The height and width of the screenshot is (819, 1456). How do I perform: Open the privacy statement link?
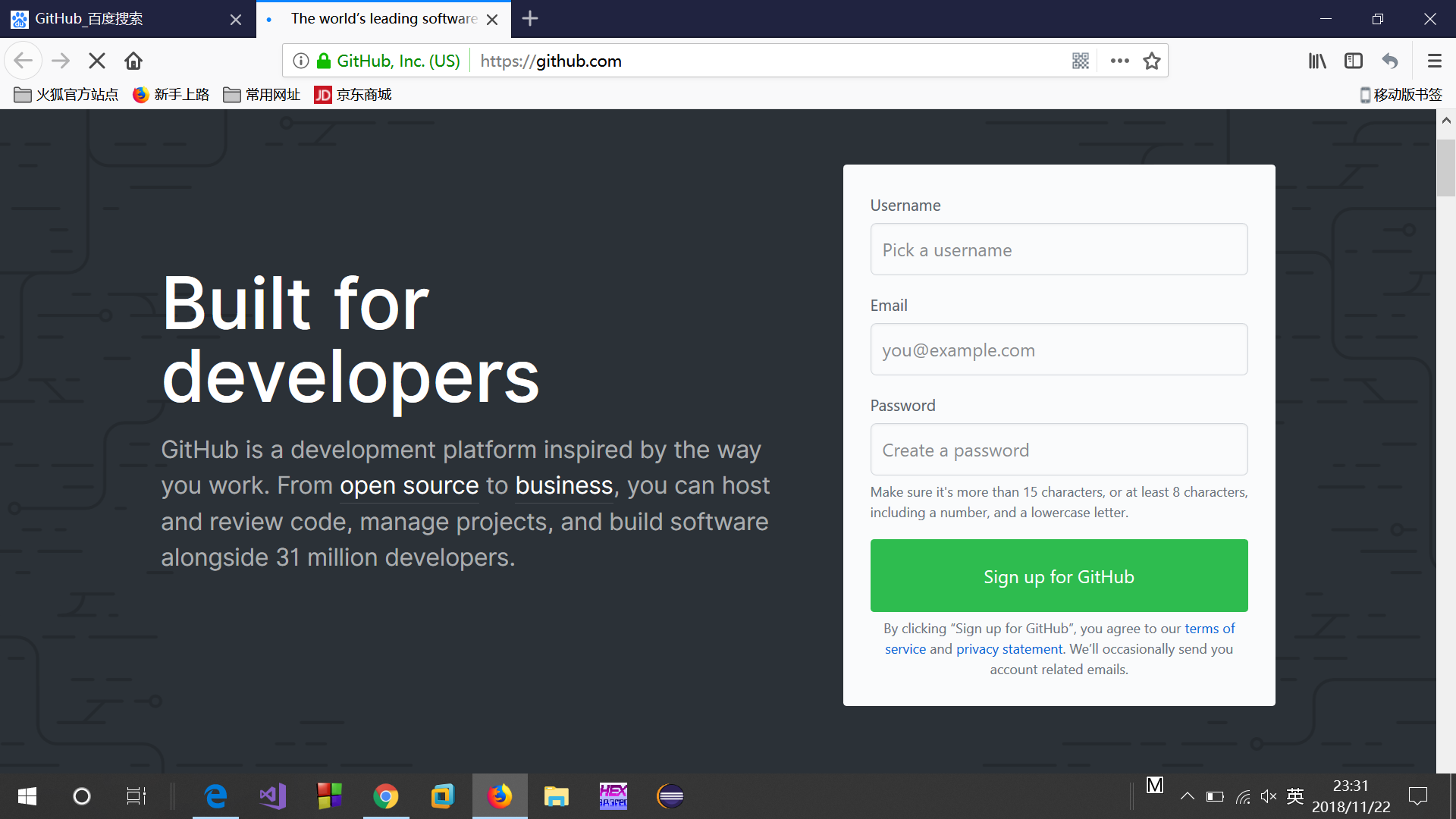point(1009,649)
